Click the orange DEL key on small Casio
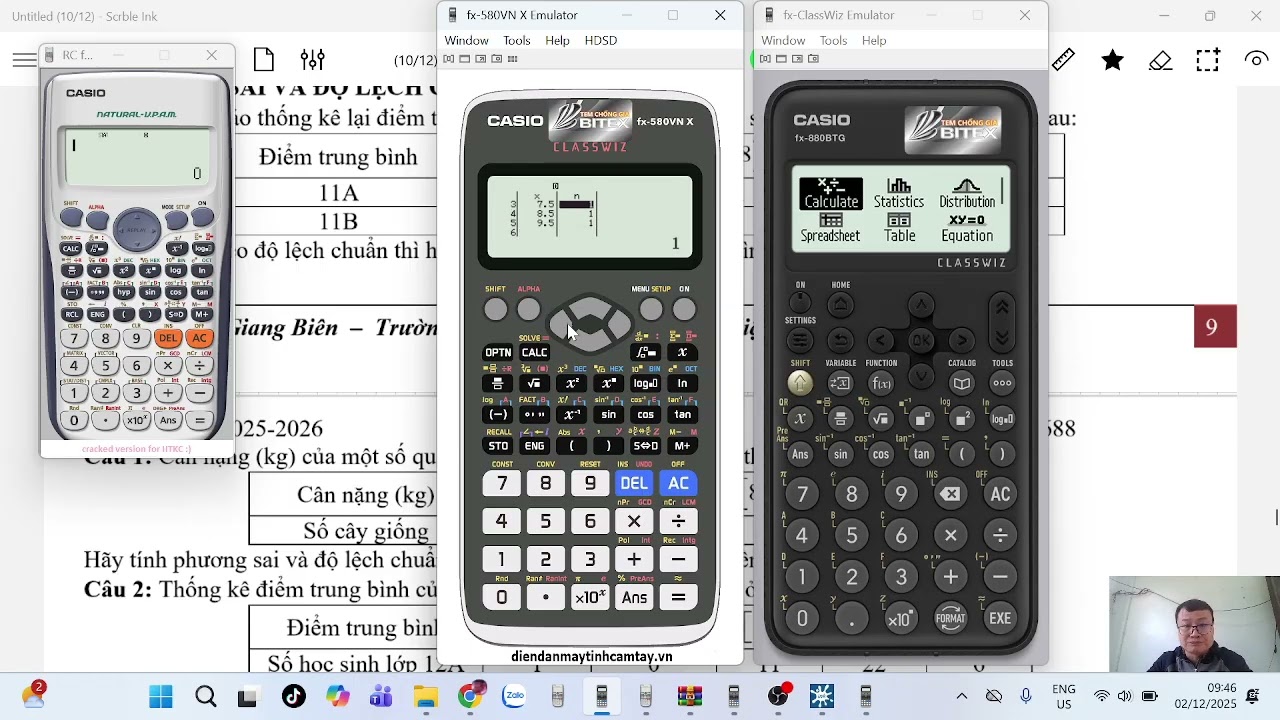This screenshot has height=720, width=1280. point(168,338)
